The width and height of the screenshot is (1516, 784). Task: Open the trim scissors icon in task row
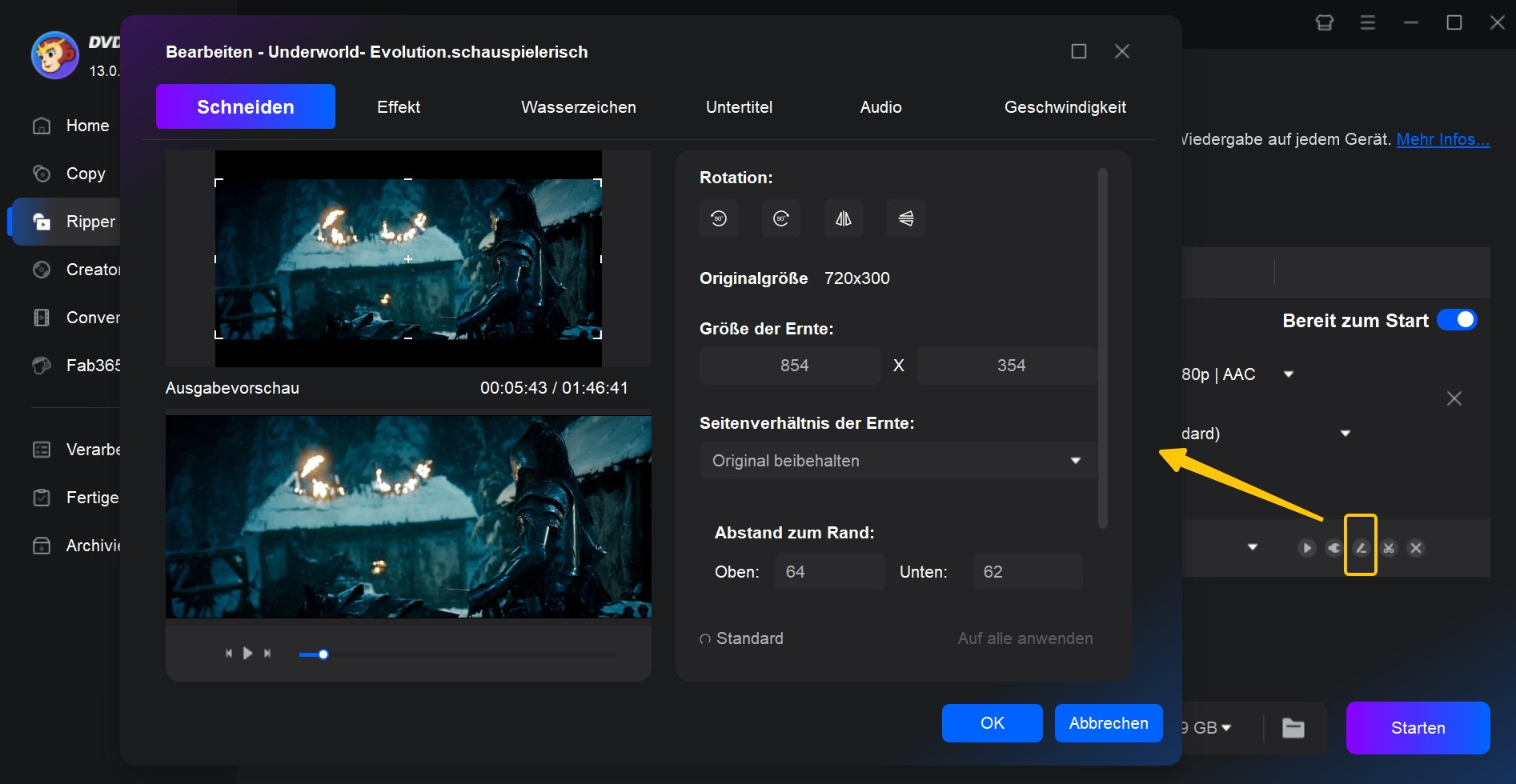1389,548
